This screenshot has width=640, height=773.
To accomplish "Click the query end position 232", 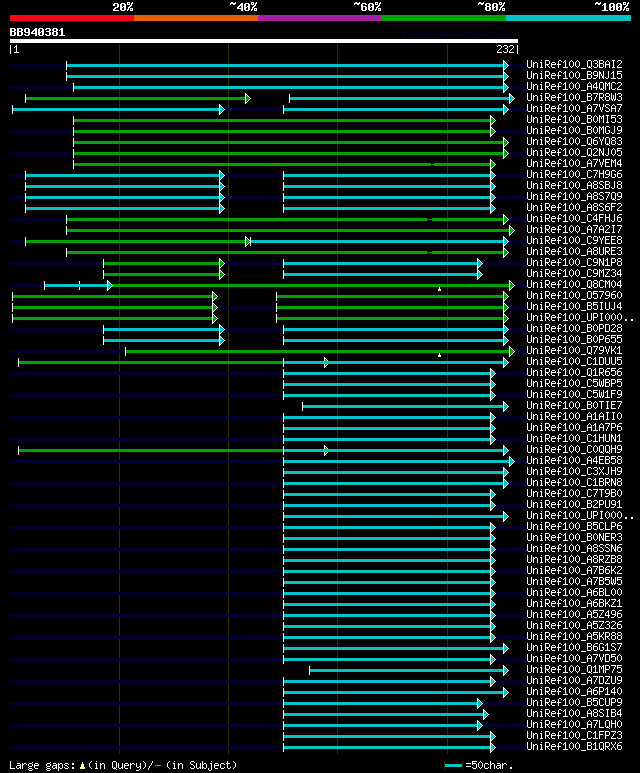I will (x=506, y=49).
